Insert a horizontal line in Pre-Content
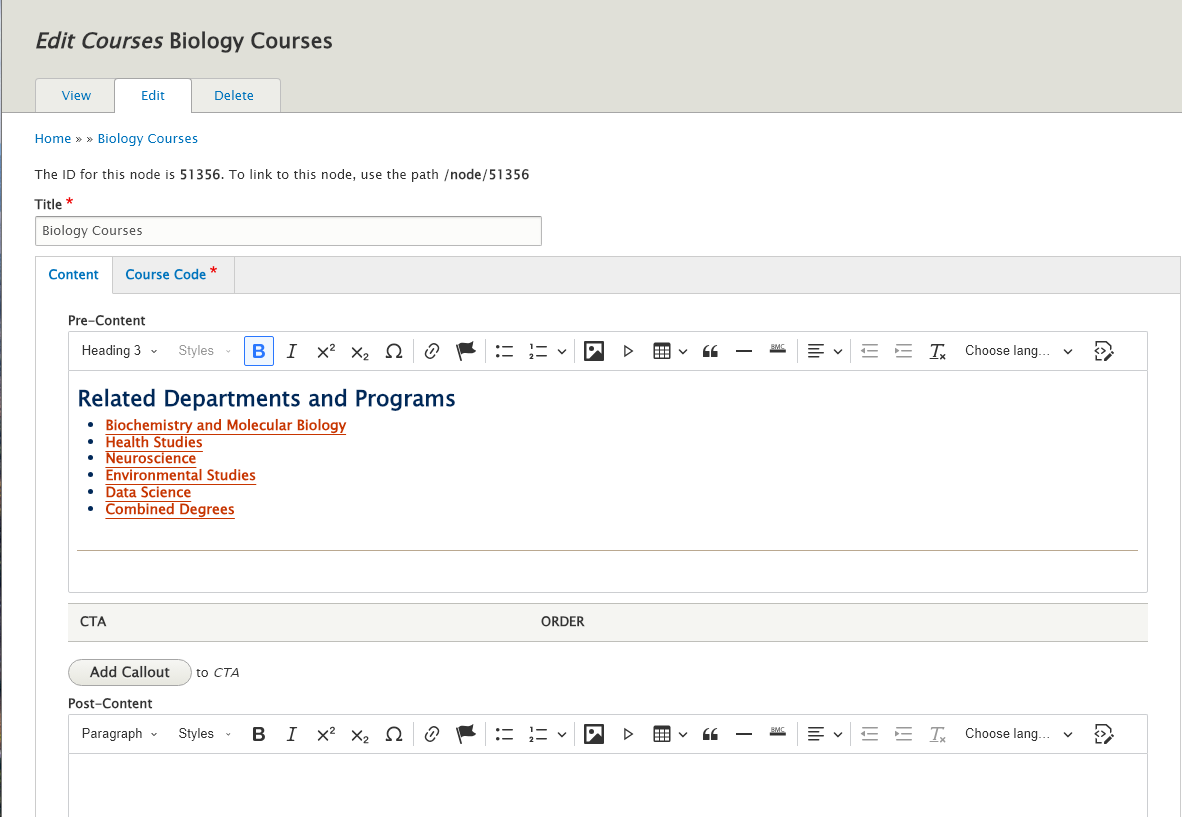The image size is (1182, 817). pos(744,350)
